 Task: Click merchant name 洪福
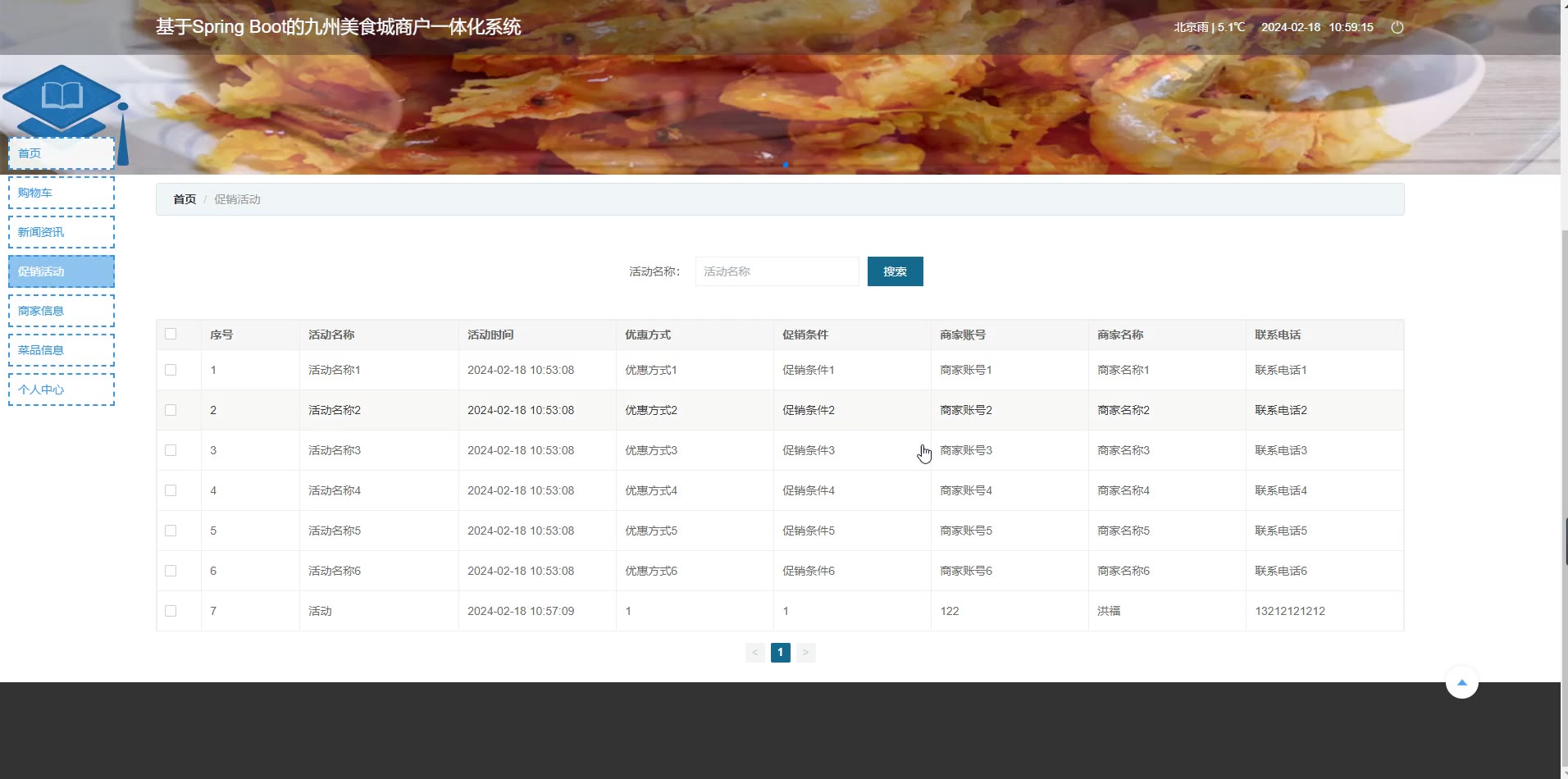click(x=1109, y=611)
